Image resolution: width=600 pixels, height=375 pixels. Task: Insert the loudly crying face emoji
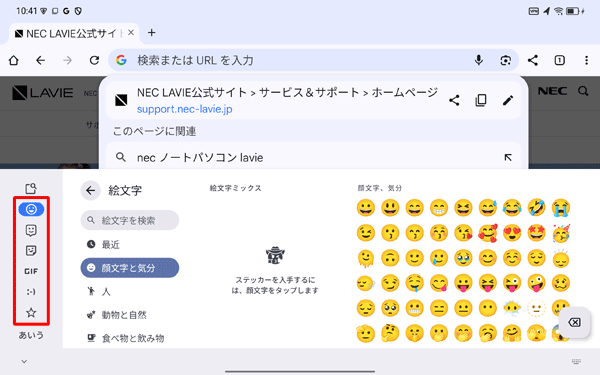pyautogui.click(x=561, y=208)
